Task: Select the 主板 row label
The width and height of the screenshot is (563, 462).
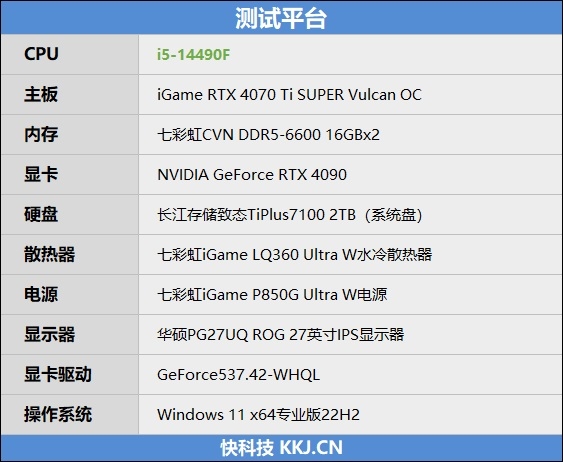Action: point(41,94)
